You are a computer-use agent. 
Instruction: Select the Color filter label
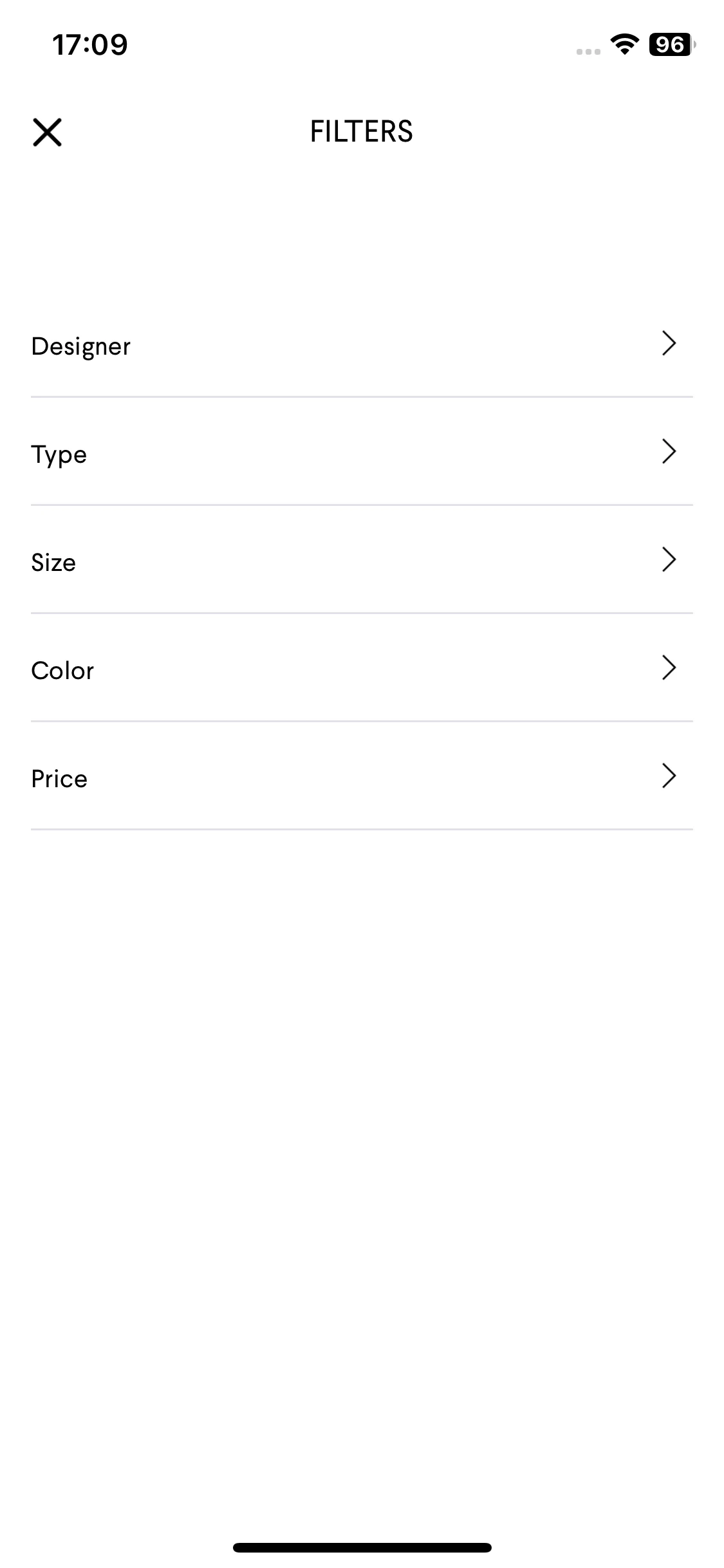(62, 671)
